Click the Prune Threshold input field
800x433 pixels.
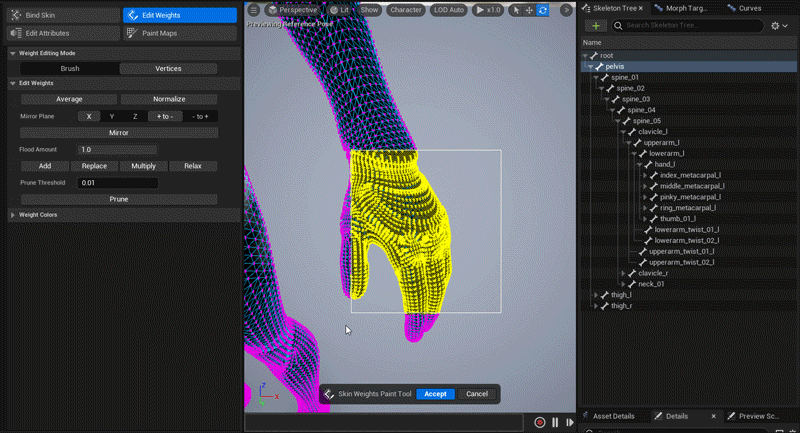[117, 183]
